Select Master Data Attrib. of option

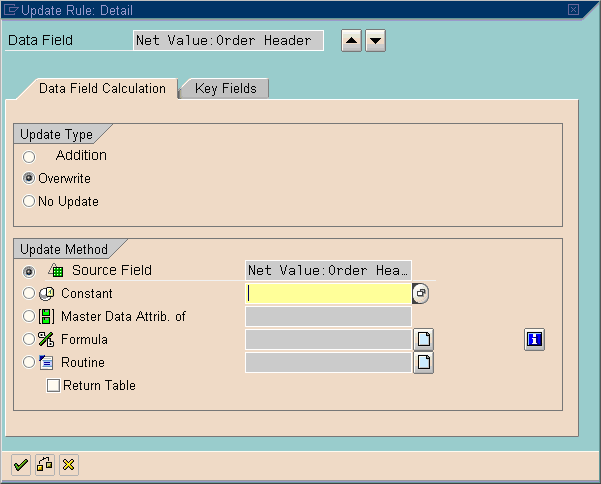(29, 317)
